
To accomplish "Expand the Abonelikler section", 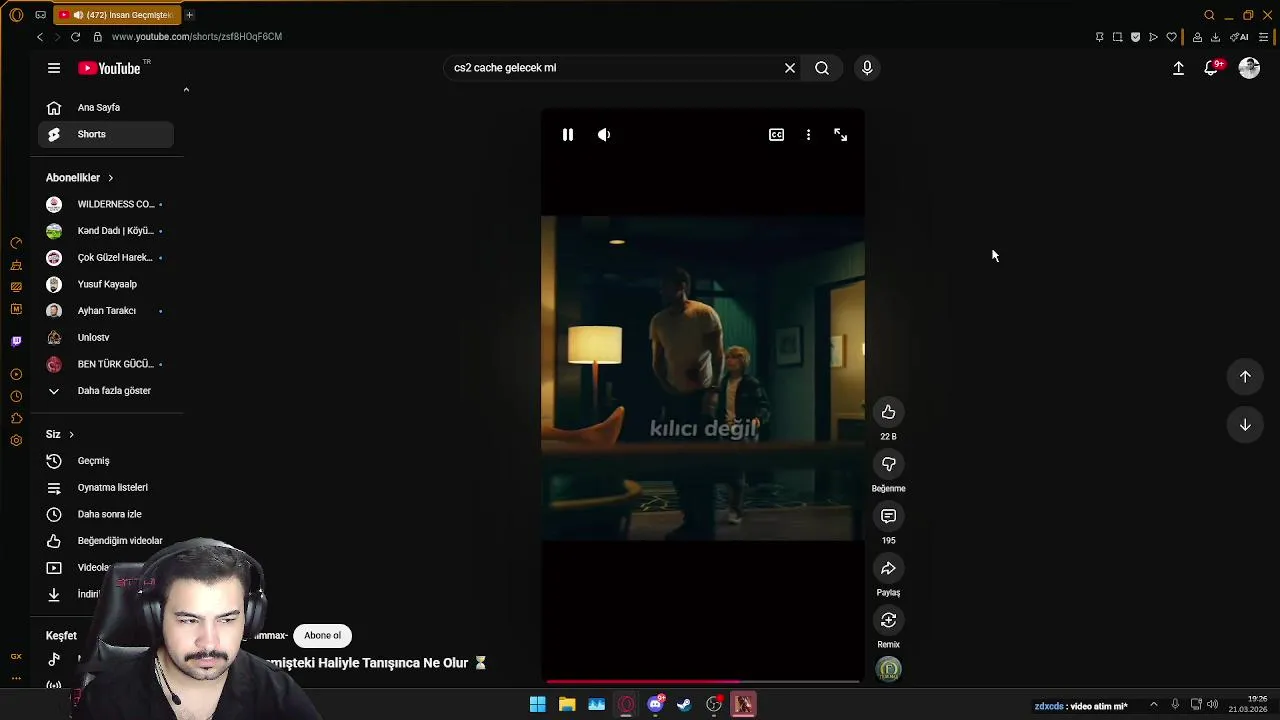I will click(80, 177).
